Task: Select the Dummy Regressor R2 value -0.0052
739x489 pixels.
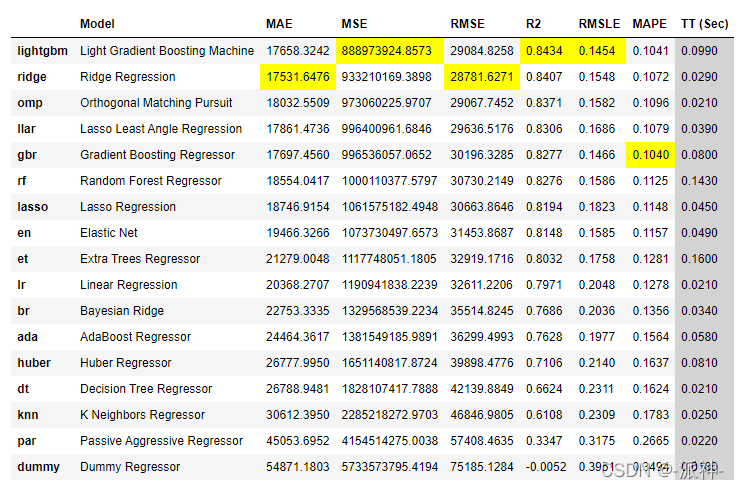Action: coord(546,466)
